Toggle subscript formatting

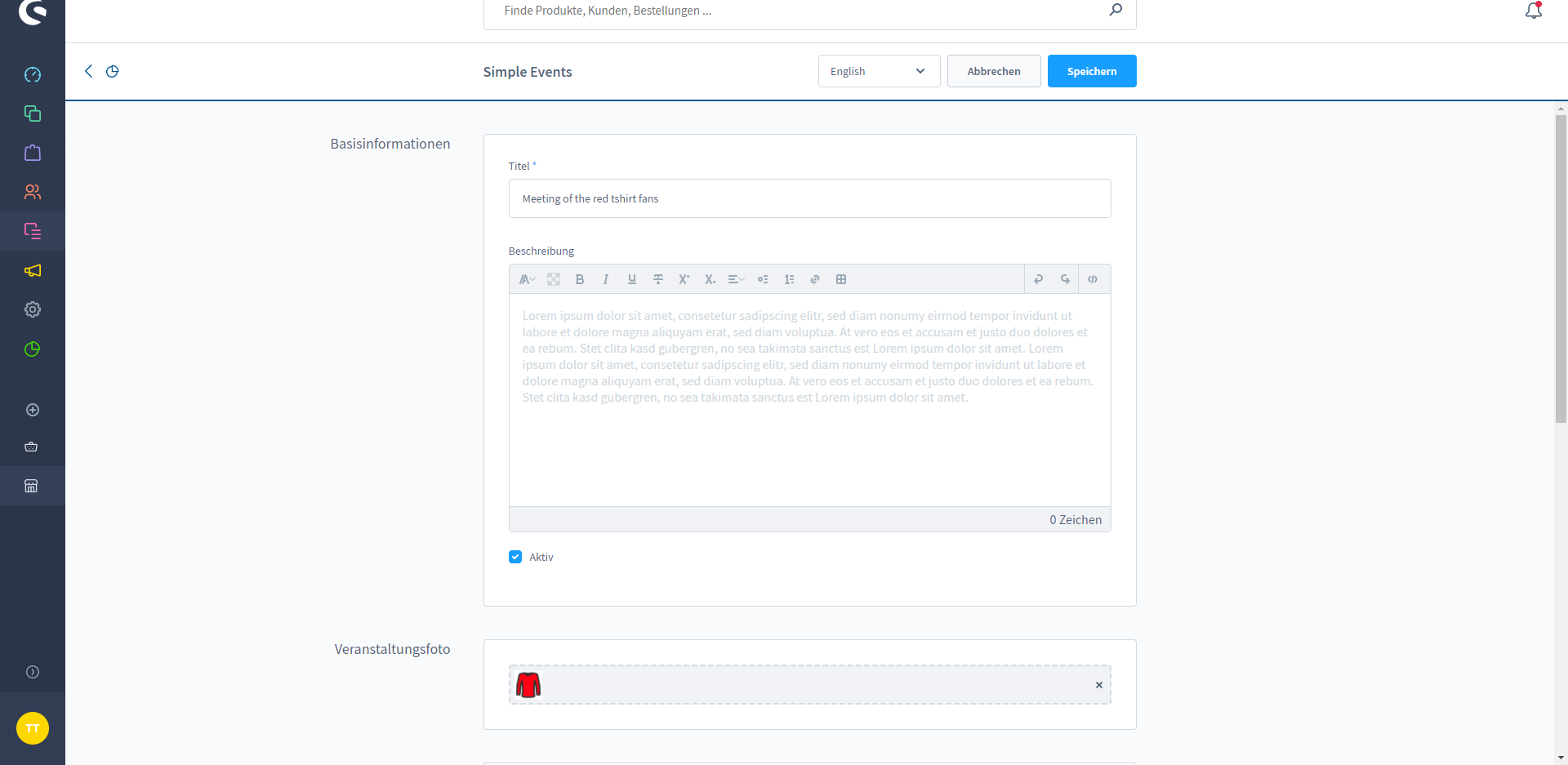pos(710,279)
